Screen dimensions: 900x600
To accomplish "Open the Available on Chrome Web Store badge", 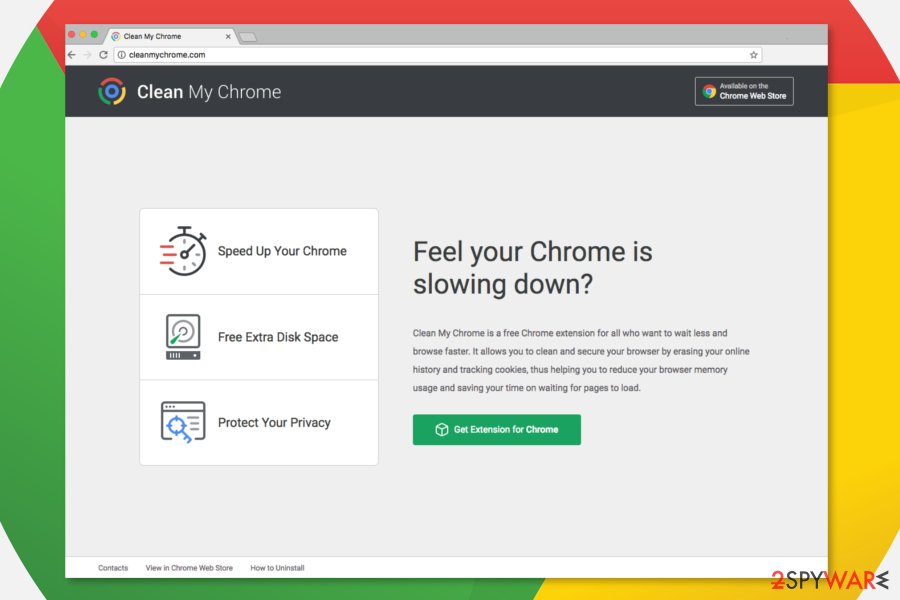I will (744, 91).
